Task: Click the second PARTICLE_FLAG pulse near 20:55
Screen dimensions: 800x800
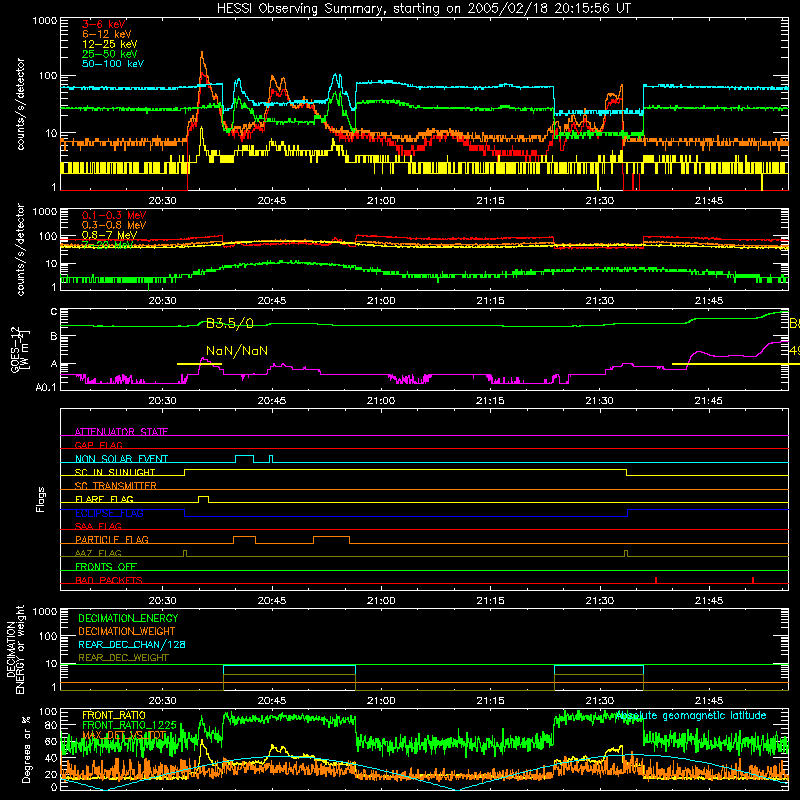Action: [x=332, y=540]
